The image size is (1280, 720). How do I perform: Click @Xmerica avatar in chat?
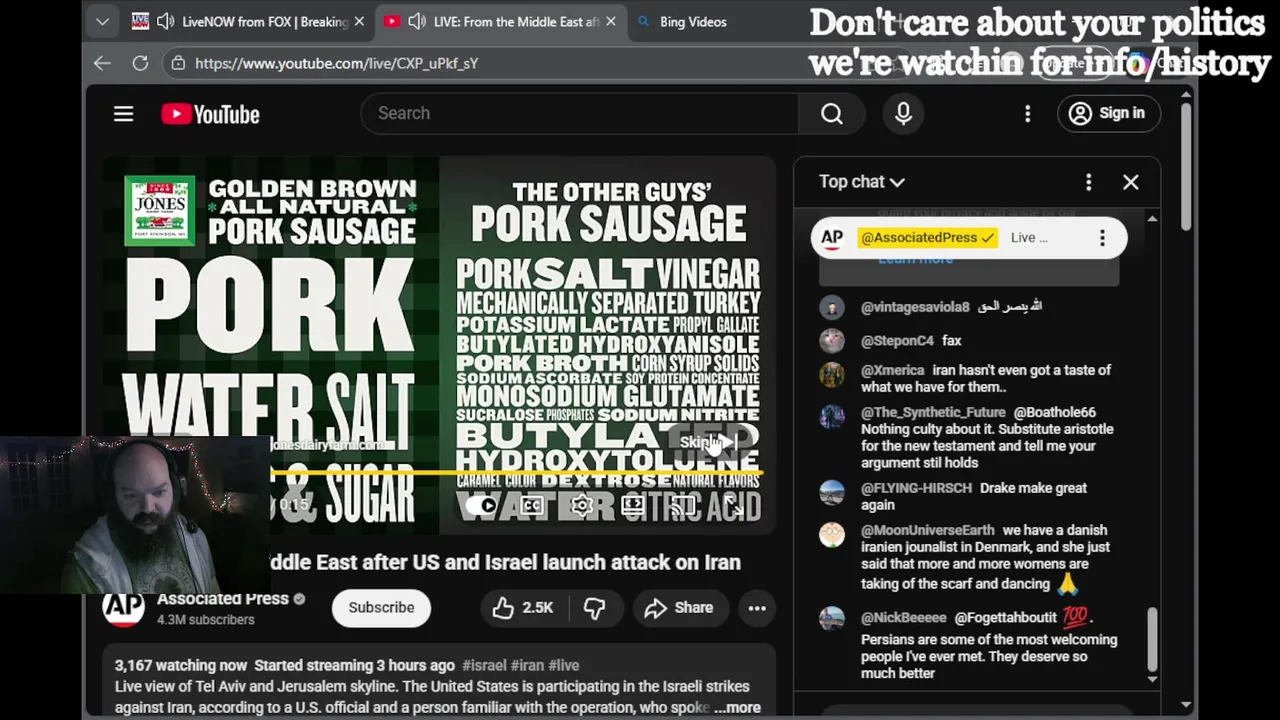(832, 374)
